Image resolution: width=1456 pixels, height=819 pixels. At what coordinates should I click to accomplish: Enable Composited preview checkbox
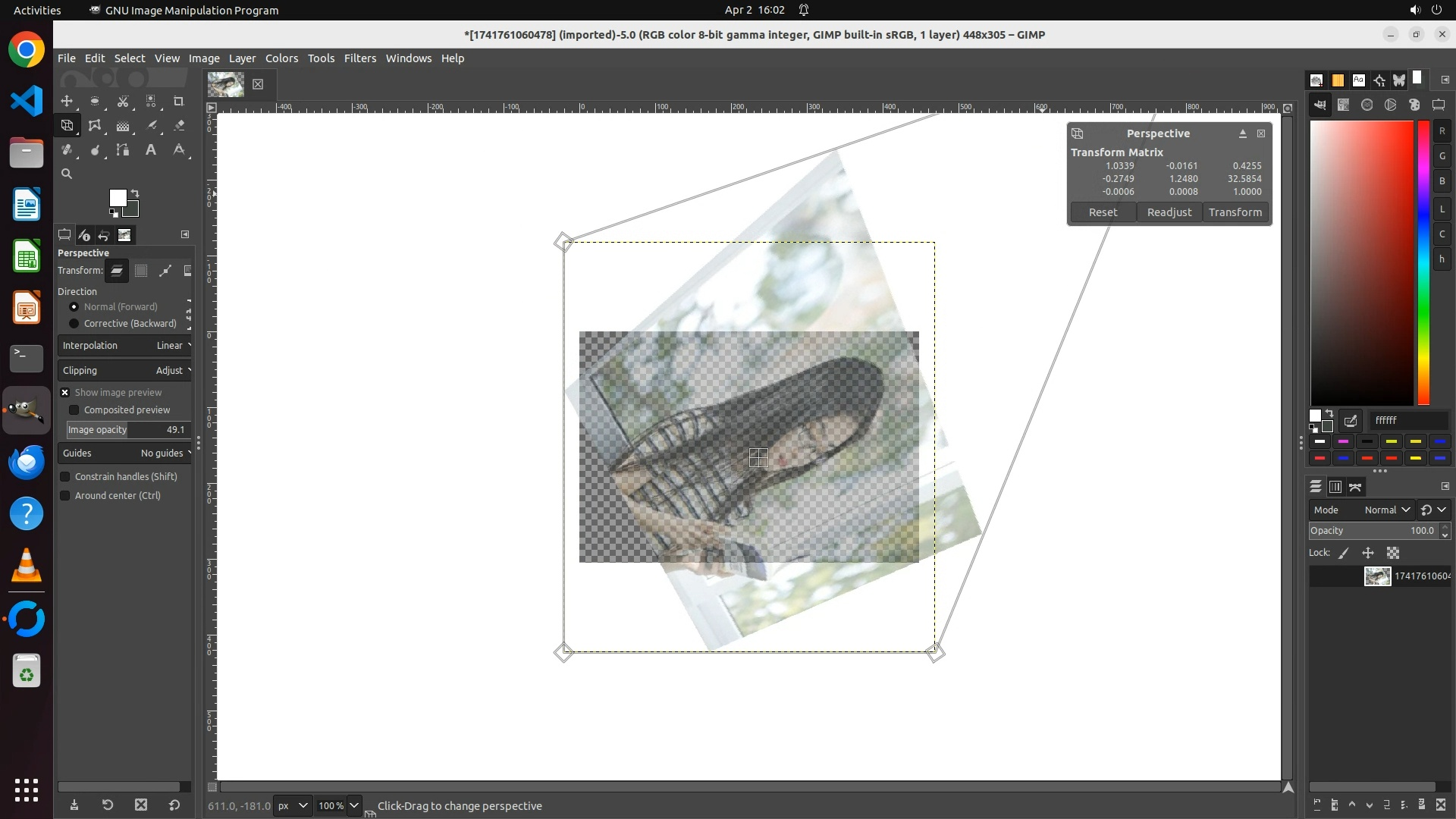pos(74,410)
